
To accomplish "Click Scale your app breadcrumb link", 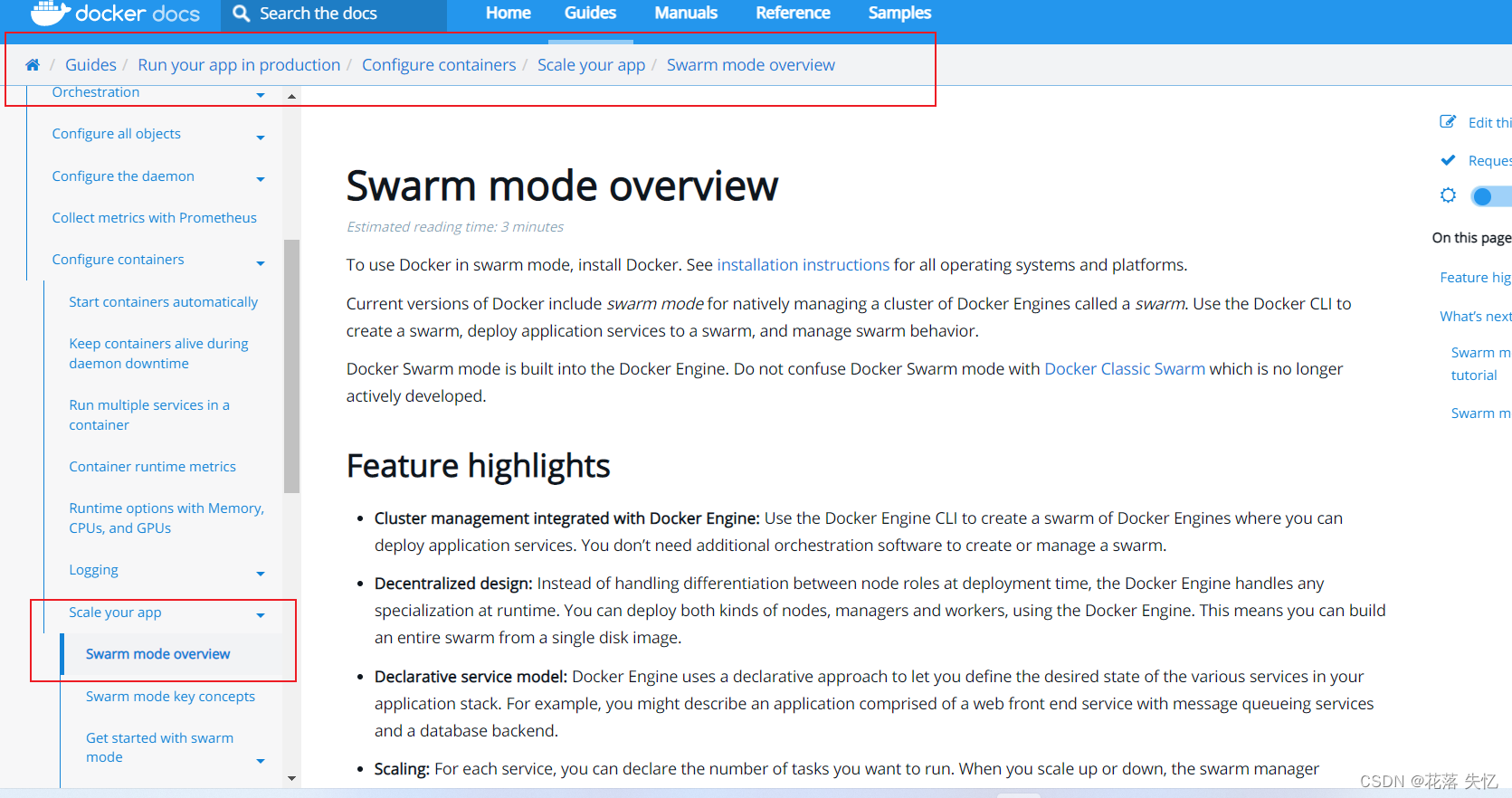I will click(x=591, y=65).
